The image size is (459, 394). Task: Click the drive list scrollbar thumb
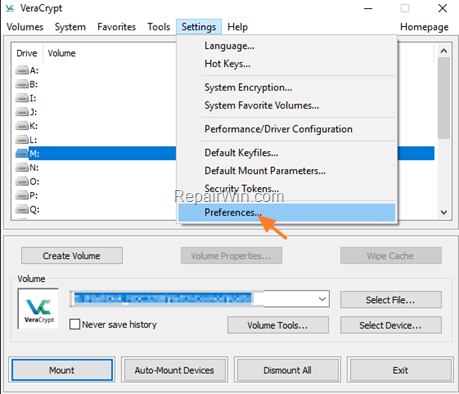coord(444,98)
